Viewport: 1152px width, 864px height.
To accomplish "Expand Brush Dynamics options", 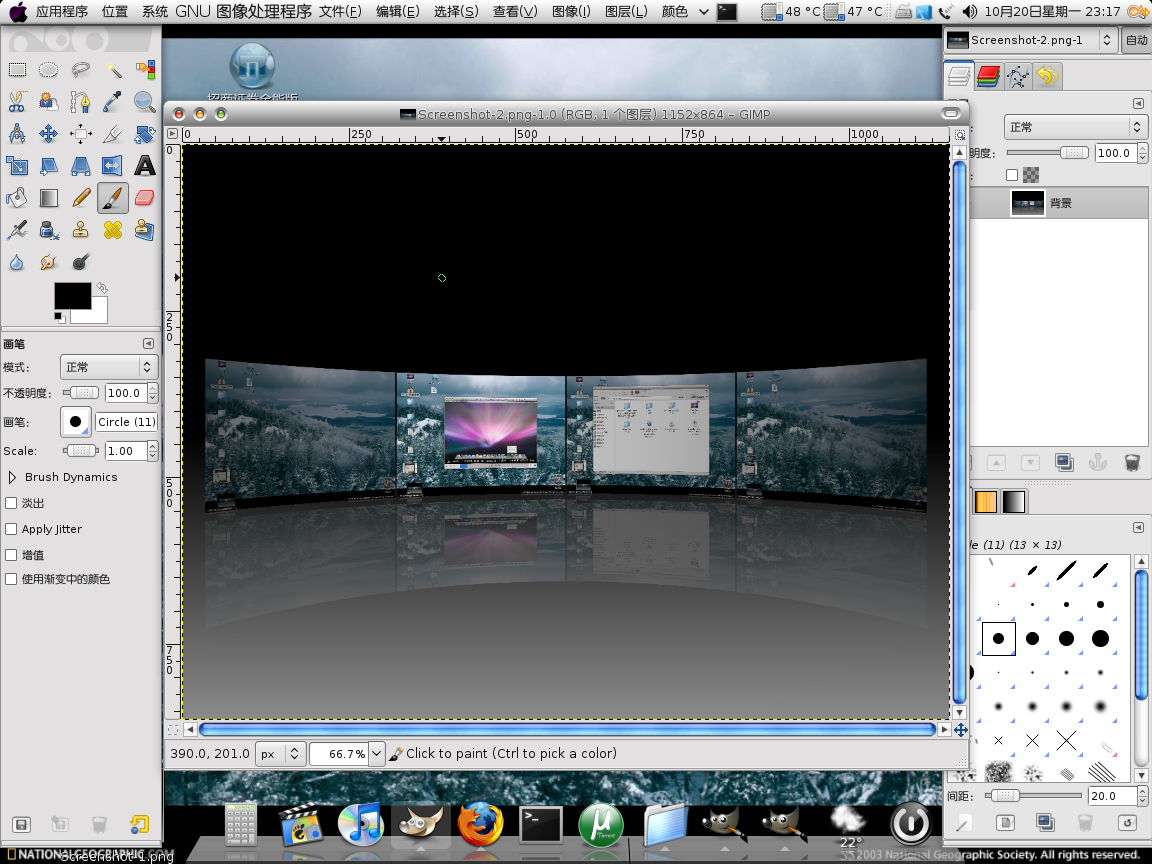I will coord(12,477).
